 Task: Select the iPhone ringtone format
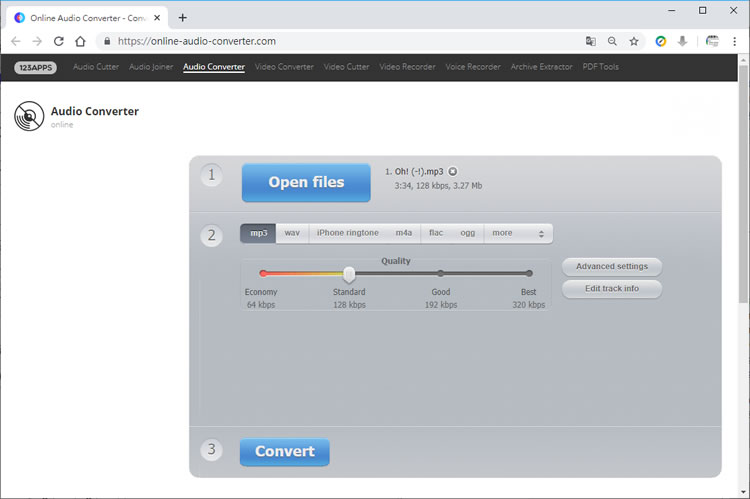[348, 233]
